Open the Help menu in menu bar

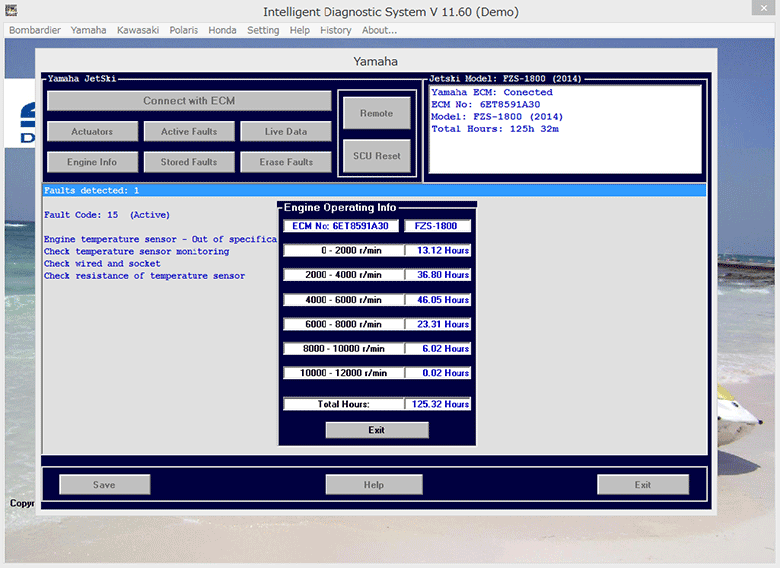tap(299, 30)
